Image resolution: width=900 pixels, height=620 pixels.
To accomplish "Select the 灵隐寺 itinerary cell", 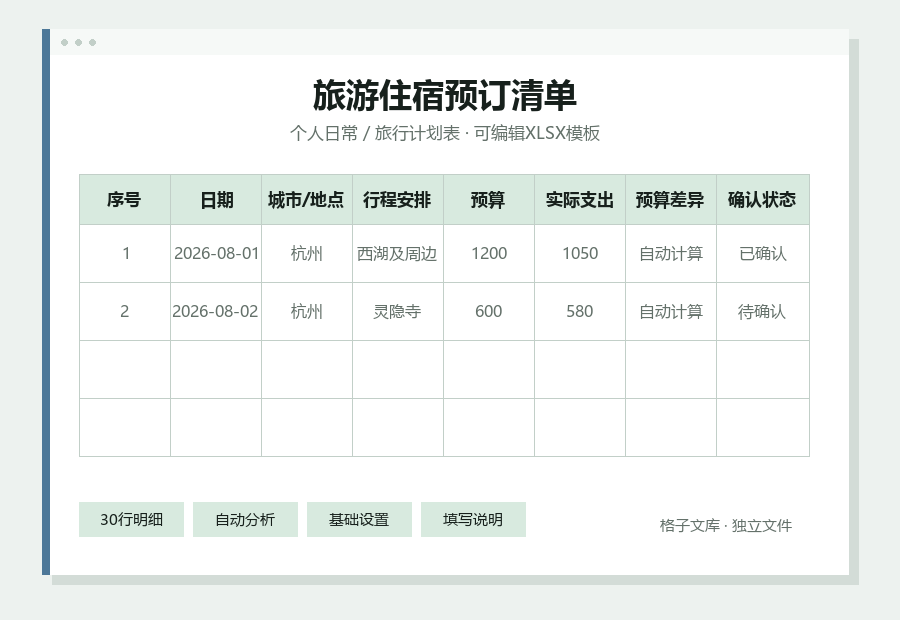I will (x=398, y=311).
